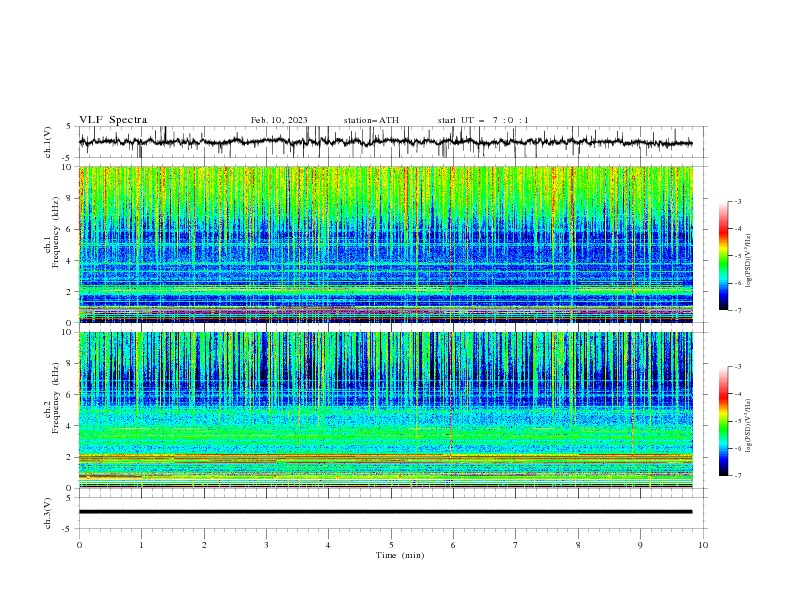Click the time axis tick label "3"
This screenshot has height=612, width=792.
(266, 545)
